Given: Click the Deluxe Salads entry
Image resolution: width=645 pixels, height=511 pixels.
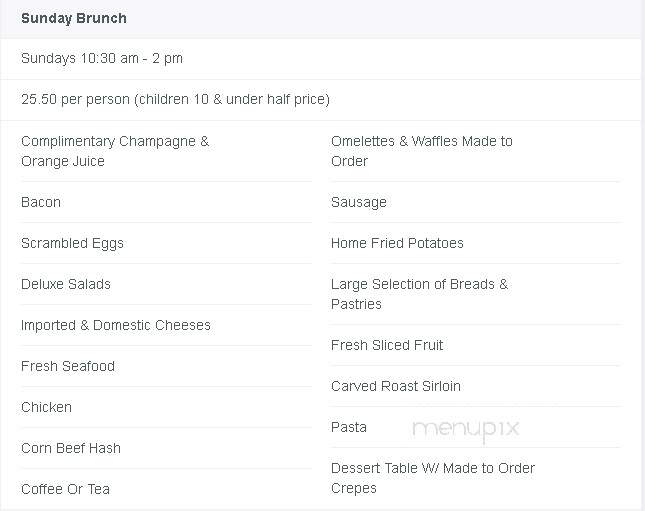Looking at the screenshot, I should pyautogui.click(x=66, y=284).
